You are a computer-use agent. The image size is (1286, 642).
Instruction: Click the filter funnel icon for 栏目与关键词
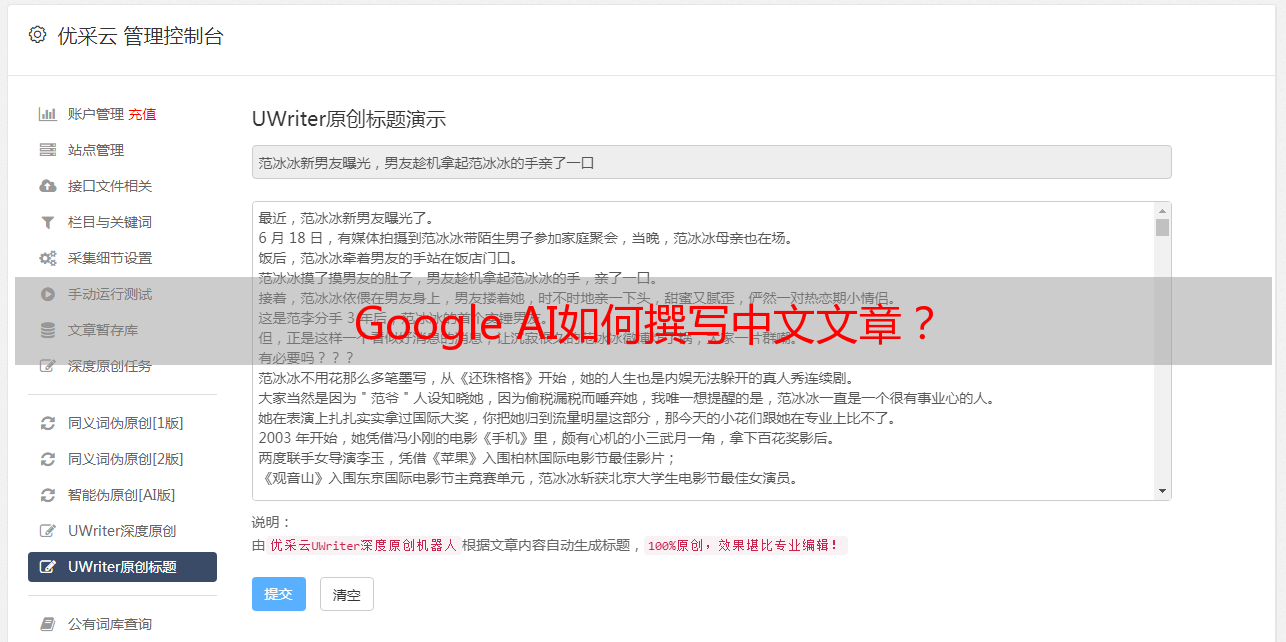[47, 222]
